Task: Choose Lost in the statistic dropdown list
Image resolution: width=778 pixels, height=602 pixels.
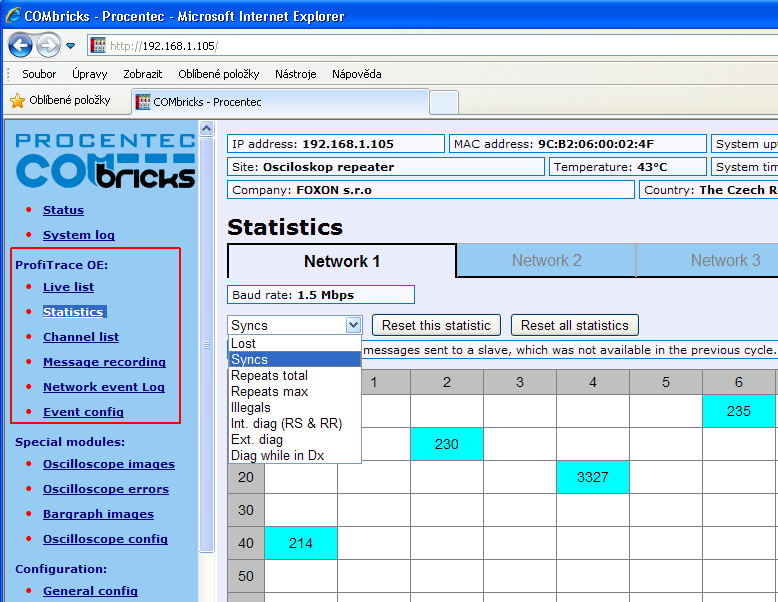Action: [295, 343]
